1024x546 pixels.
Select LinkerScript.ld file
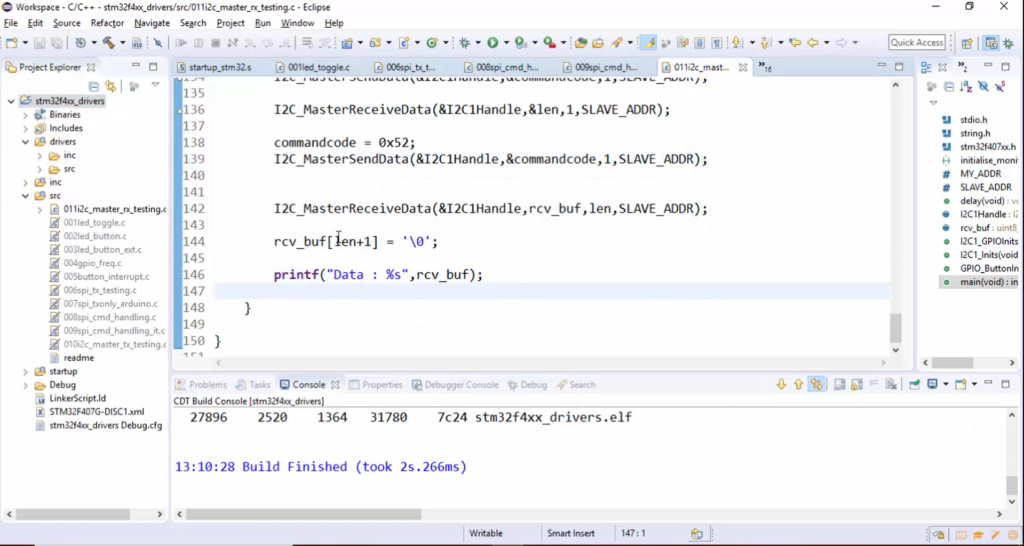click(71, 398)
